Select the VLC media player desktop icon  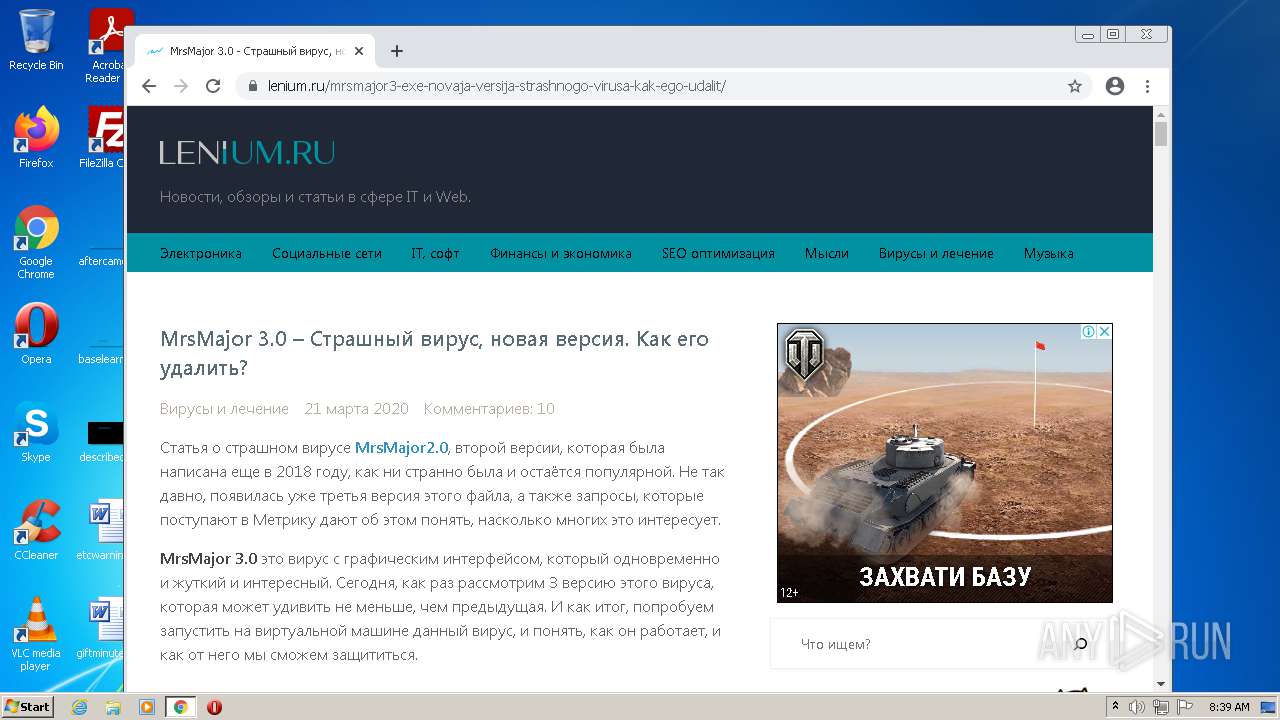click(36, 634)
